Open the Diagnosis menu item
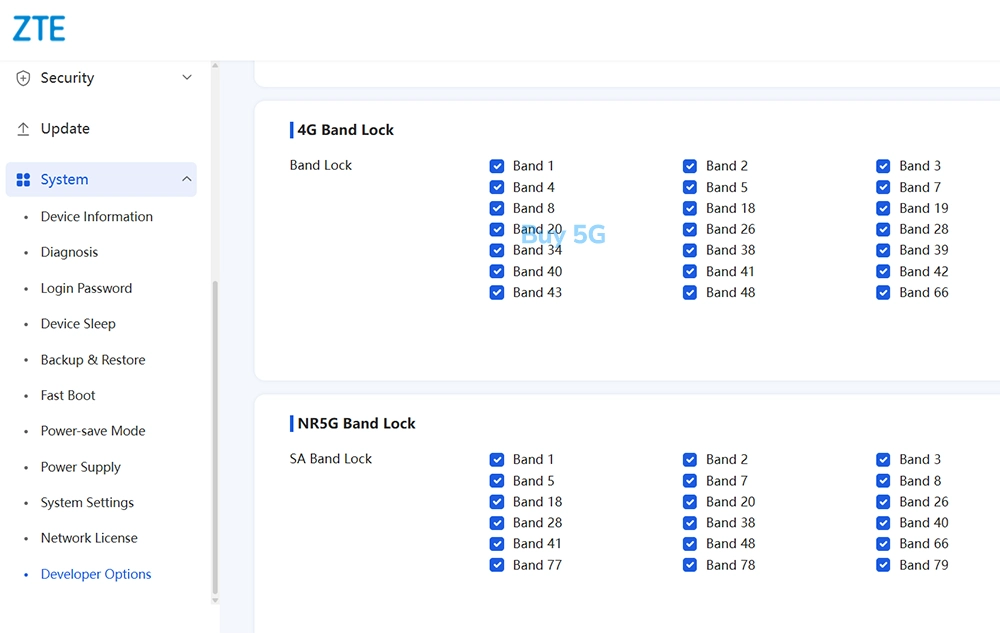The width and height of the screenshot is (1000, 633). (x=70, y=252)
